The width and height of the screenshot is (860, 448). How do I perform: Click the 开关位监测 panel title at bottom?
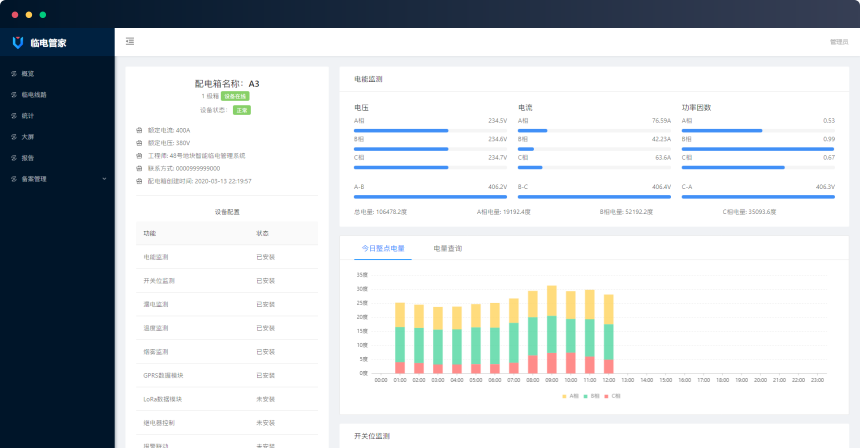pos(372,436)
